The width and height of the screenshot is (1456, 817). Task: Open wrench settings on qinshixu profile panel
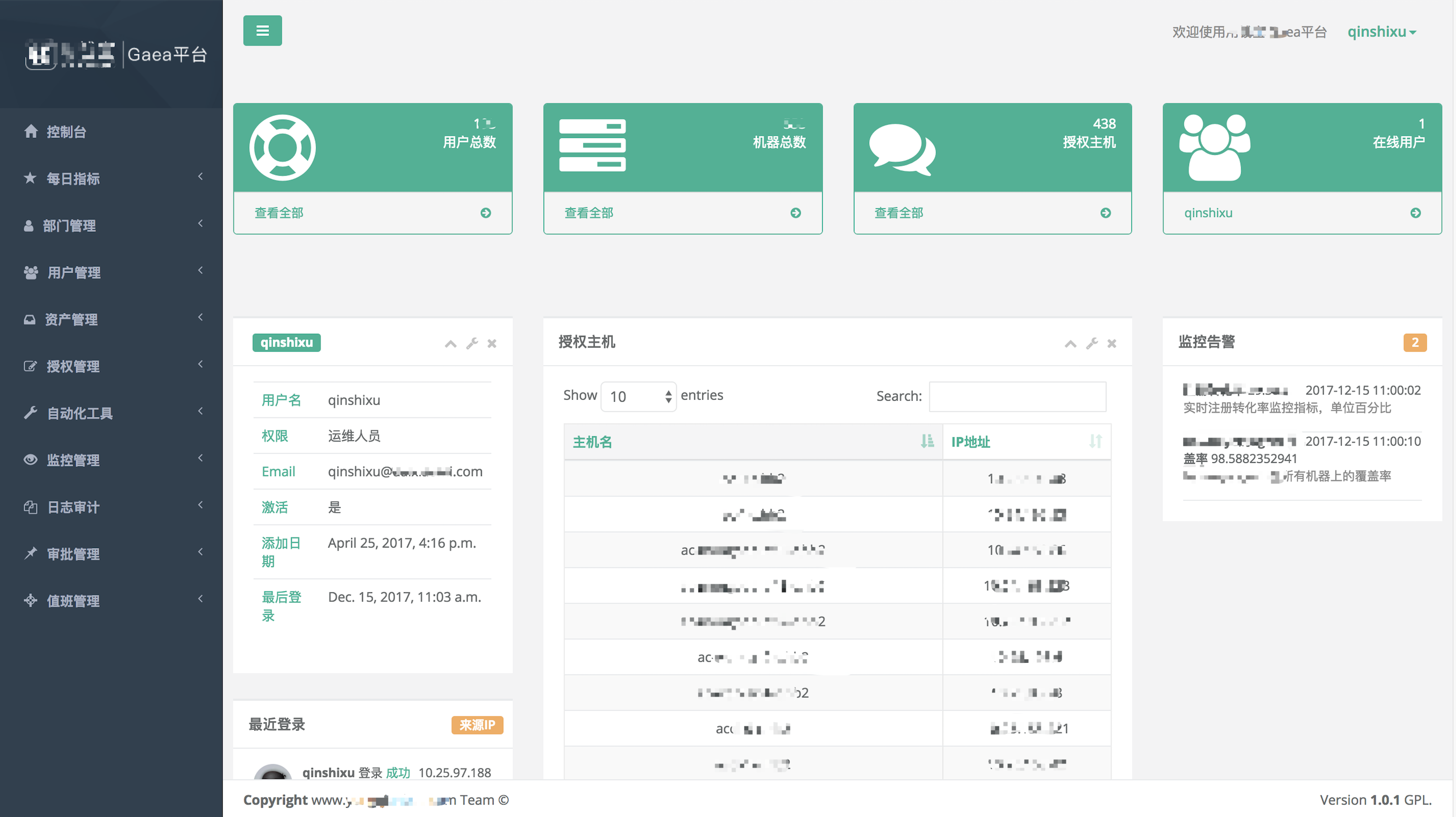[472, 344]
